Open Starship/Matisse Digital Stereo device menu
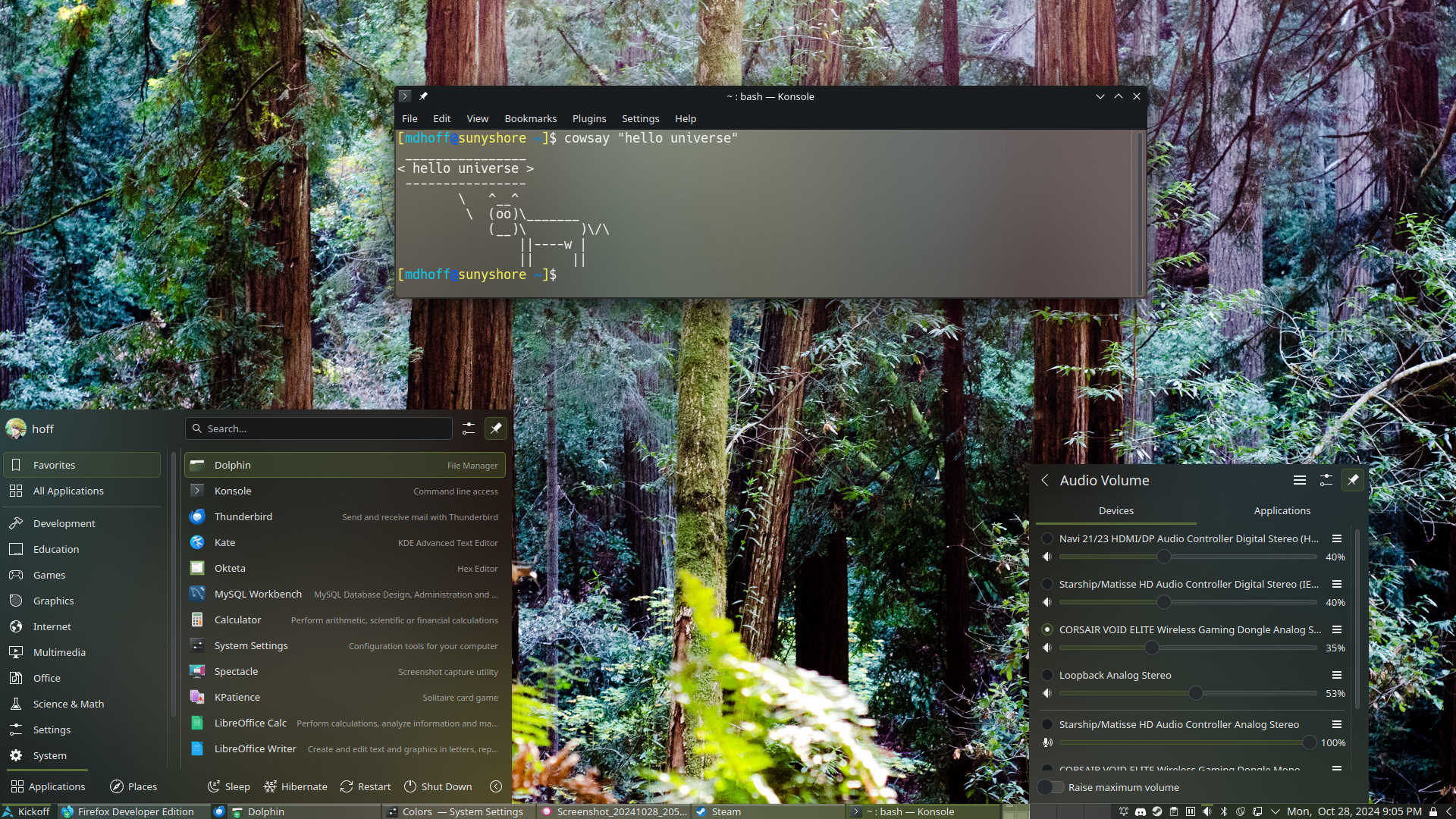Screen dimensions: 1456x819 pyautogui.click(x=1337, y=584)
